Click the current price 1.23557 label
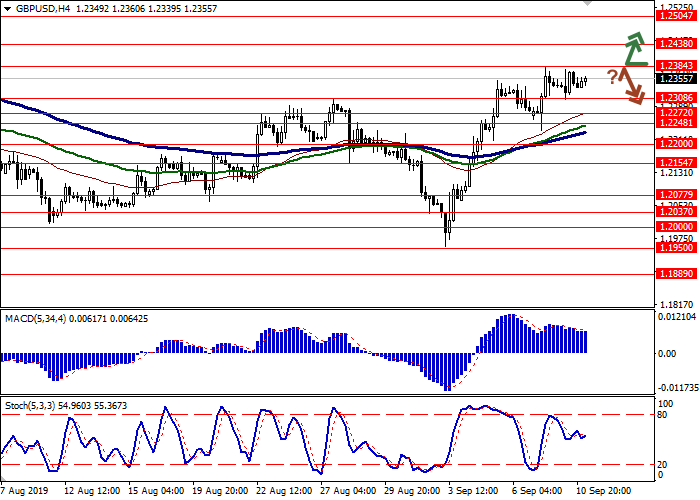 pyautogui.click(x=676, y=78)
